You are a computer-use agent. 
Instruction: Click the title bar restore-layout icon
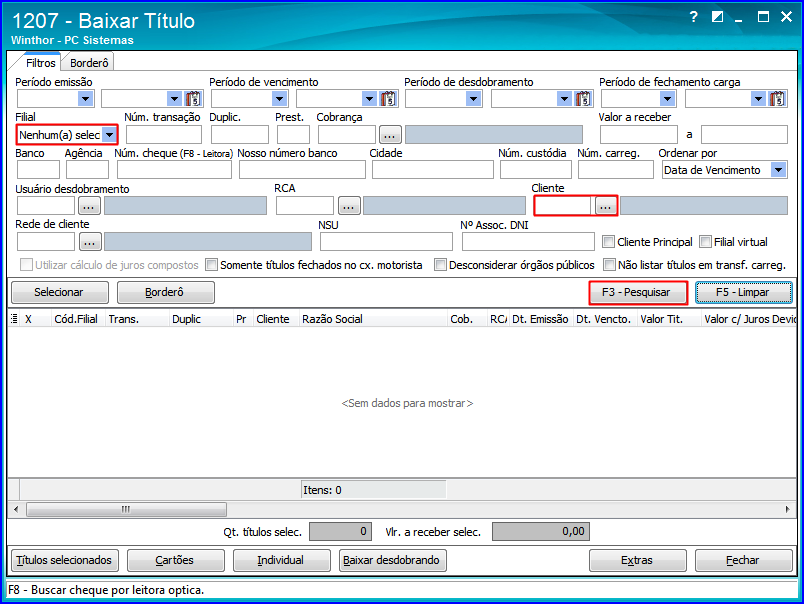tap(717, 17)
